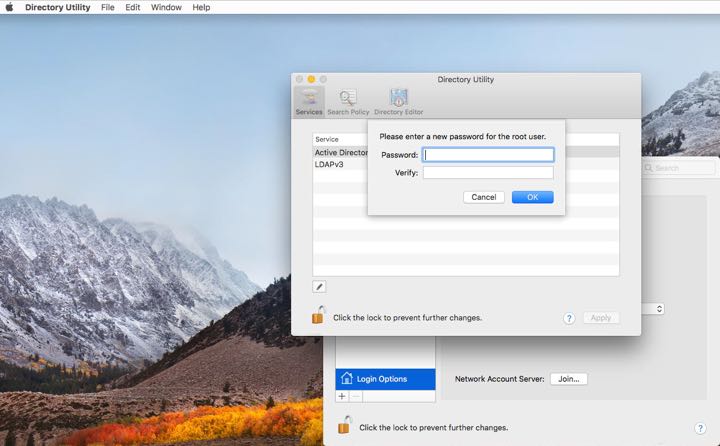Click into the Verify password field
Image resolution: width=720 pixels, height=446 pixels.
pyautogui.click(x=488, y=173)
